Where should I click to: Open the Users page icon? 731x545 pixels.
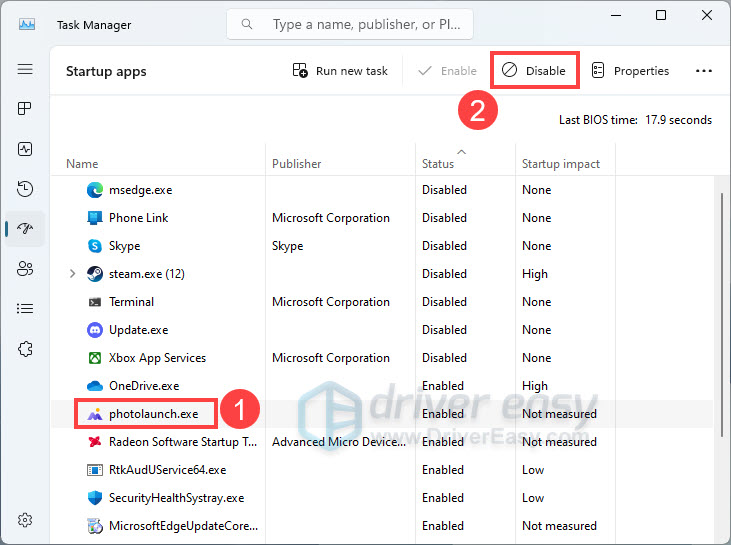pos(25,269)
